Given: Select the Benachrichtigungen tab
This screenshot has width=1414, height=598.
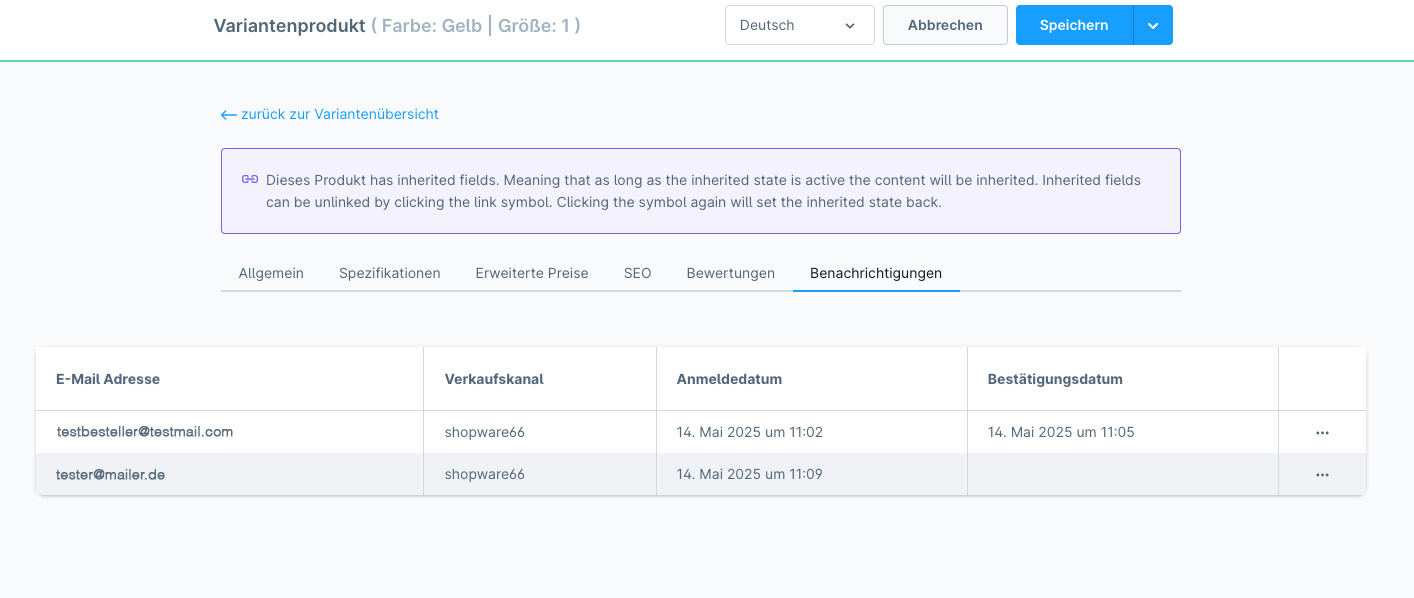Looking at the screenshot, I should click(x=875, y=273).
